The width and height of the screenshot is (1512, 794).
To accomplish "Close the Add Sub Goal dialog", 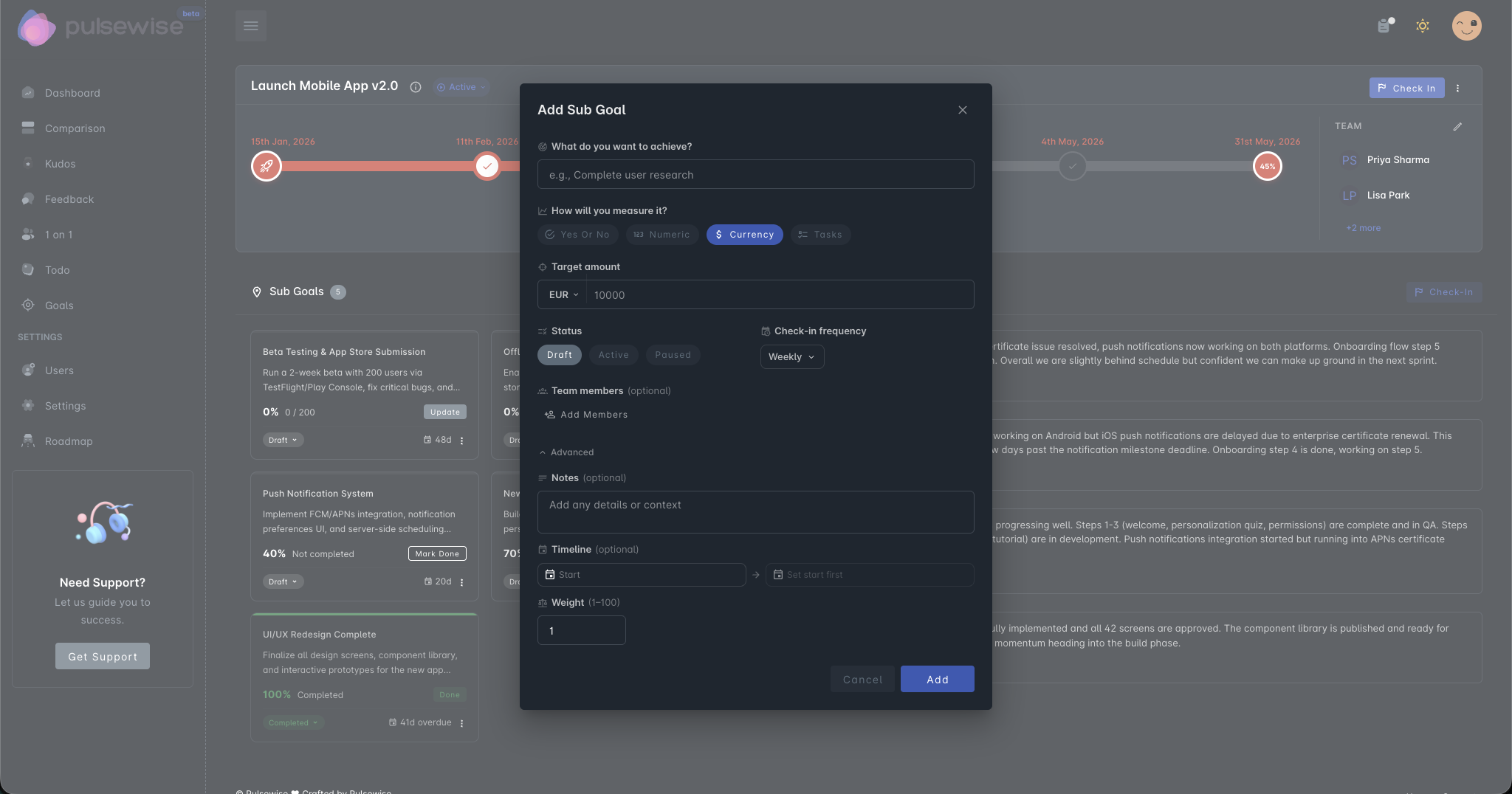I will click(x=962, y=110).
